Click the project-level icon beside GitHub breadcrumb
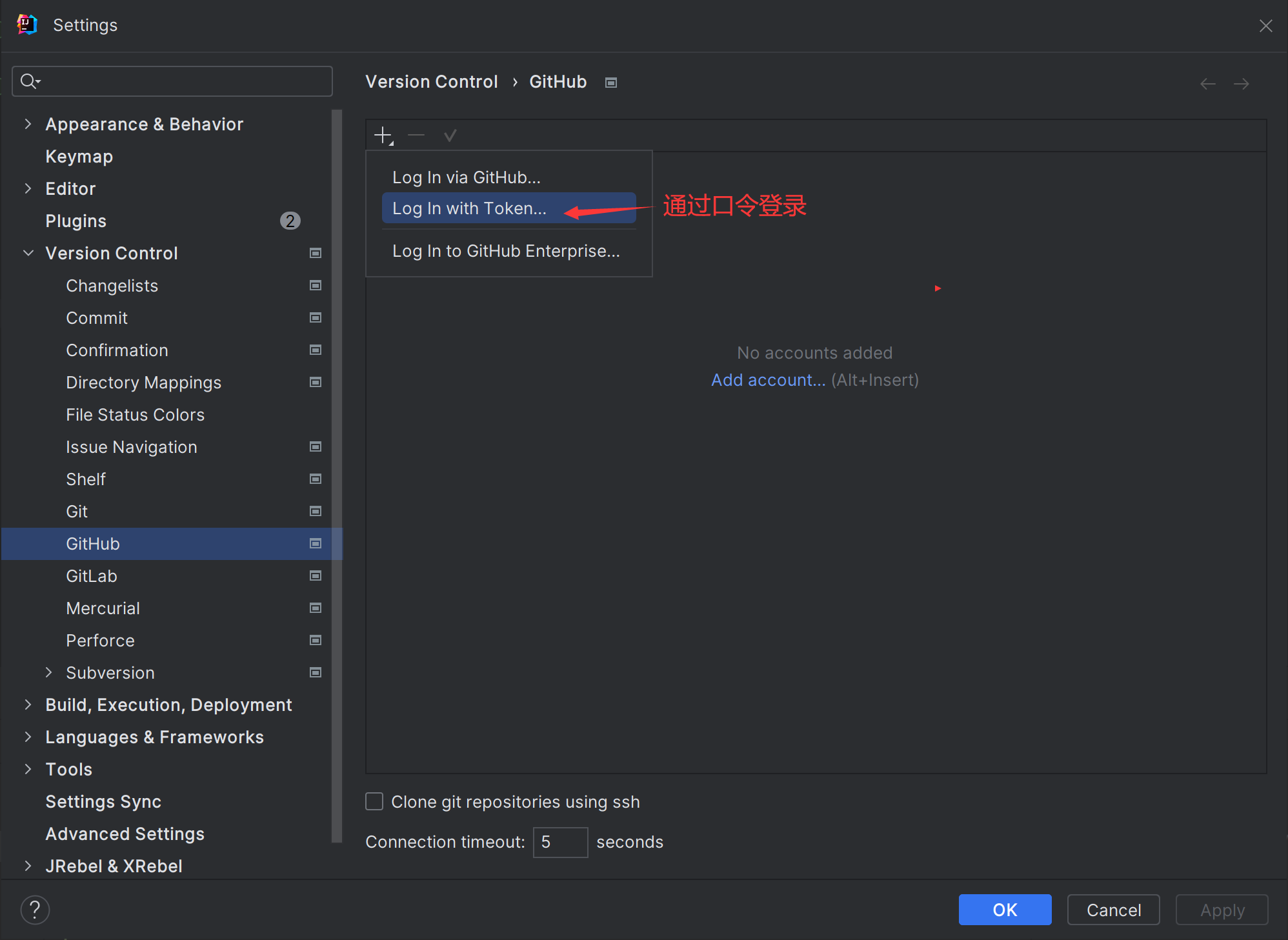 [x=611, y=83]
